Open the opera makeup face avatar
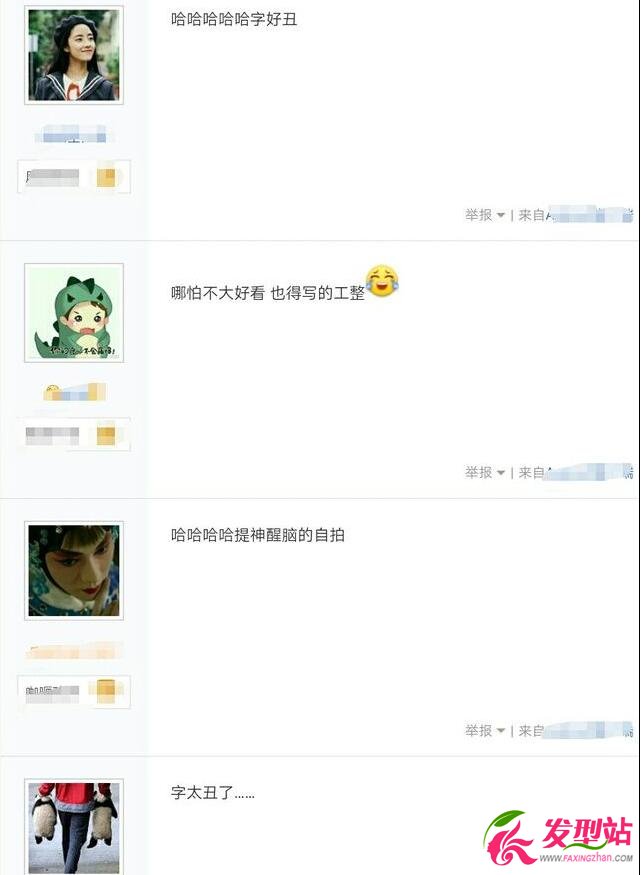642x875 pixels. coord(74,570)
